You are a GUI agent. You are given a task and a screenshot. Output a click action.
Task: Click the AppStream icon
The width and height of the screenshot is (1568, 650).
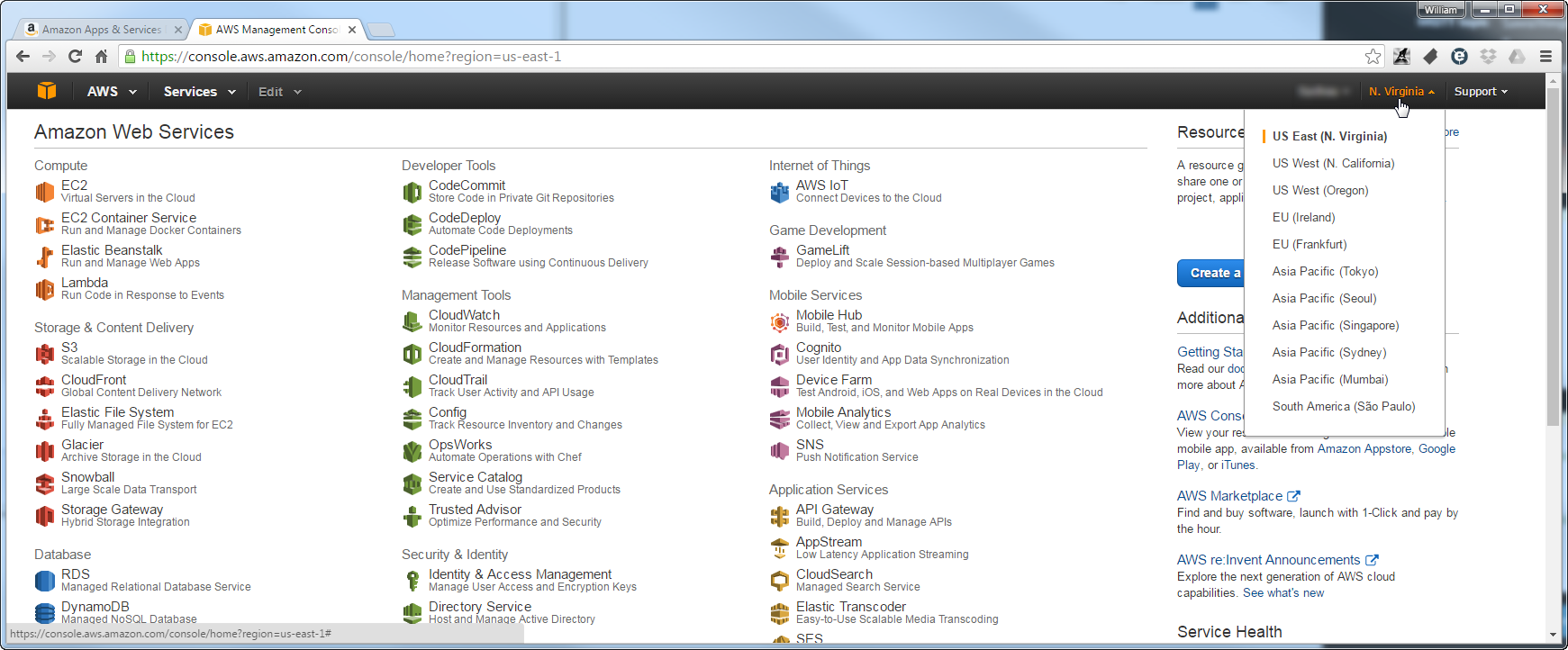(779, 548)
